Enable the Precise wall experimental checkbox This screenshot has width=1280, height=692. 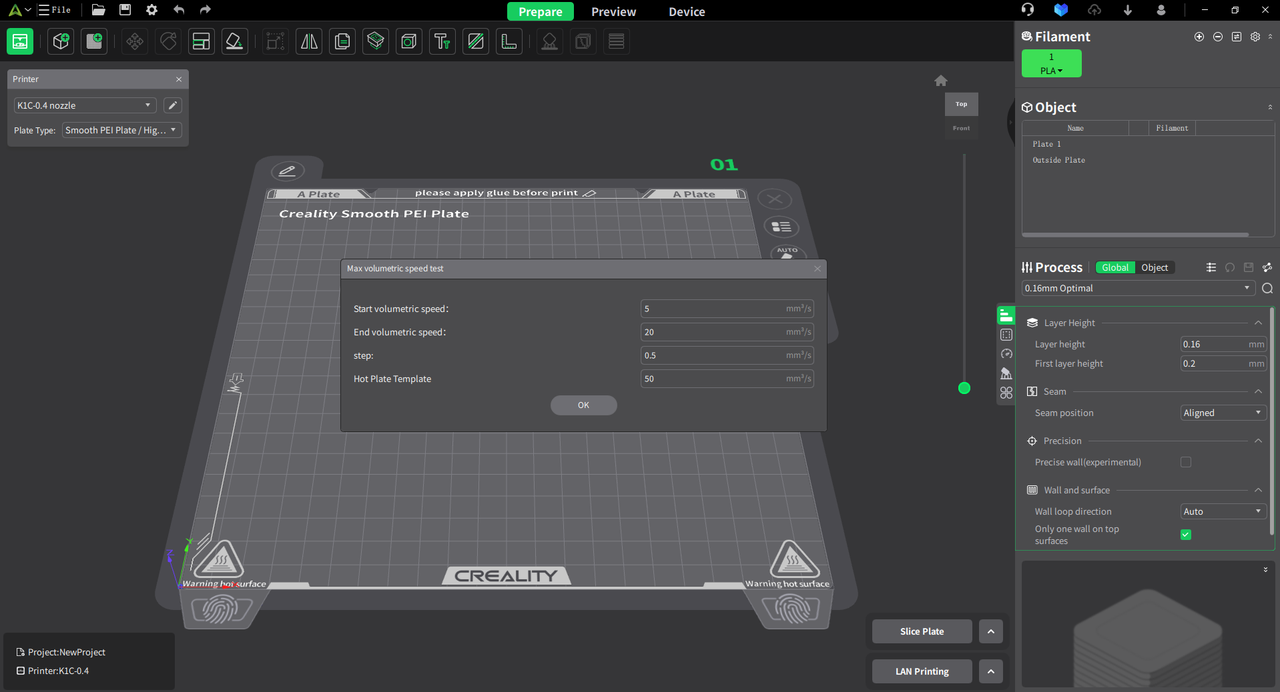(1185, 461)
